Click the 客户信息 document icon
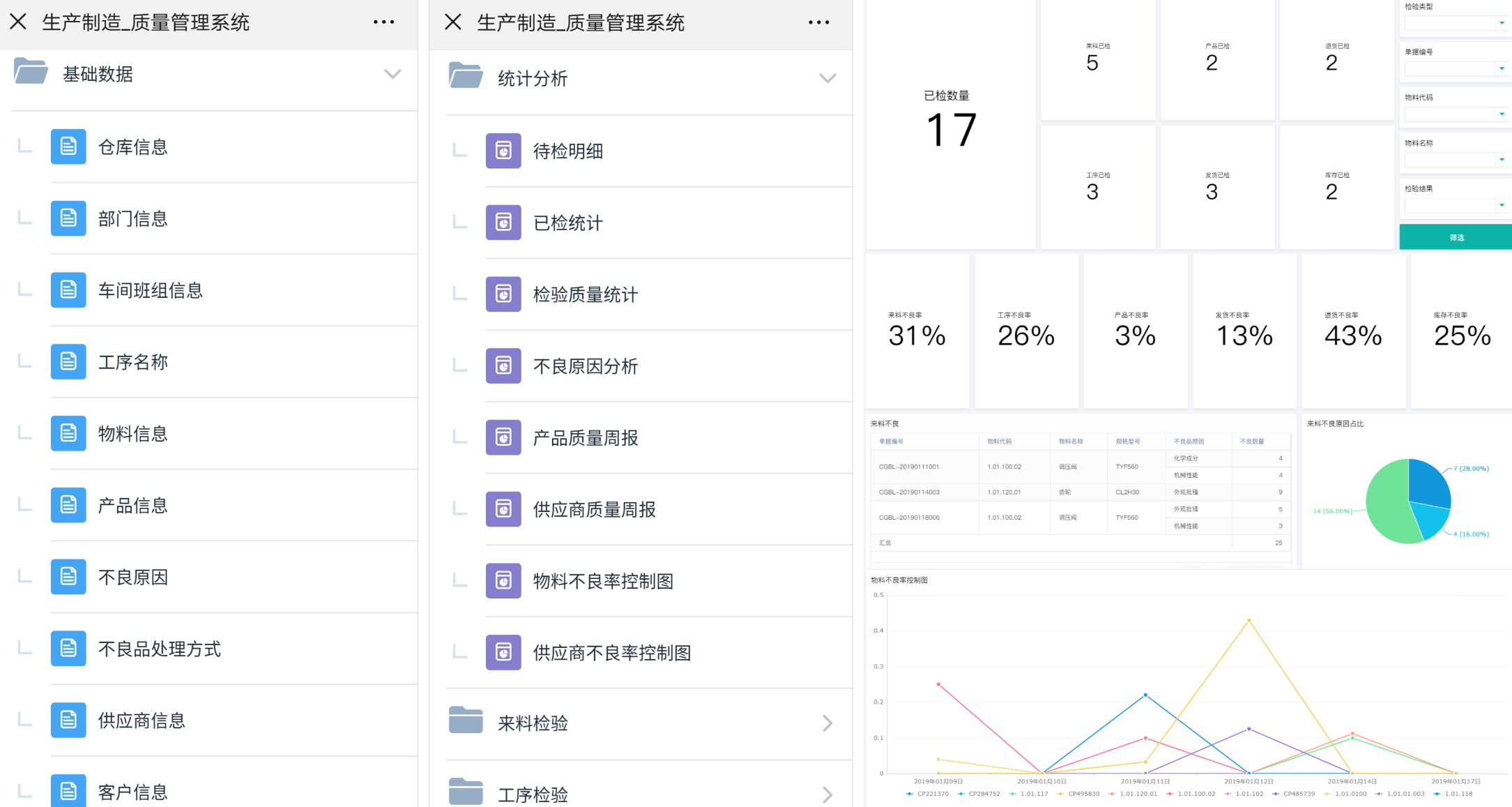This screenshot has height=807, width=1512. 68,791
